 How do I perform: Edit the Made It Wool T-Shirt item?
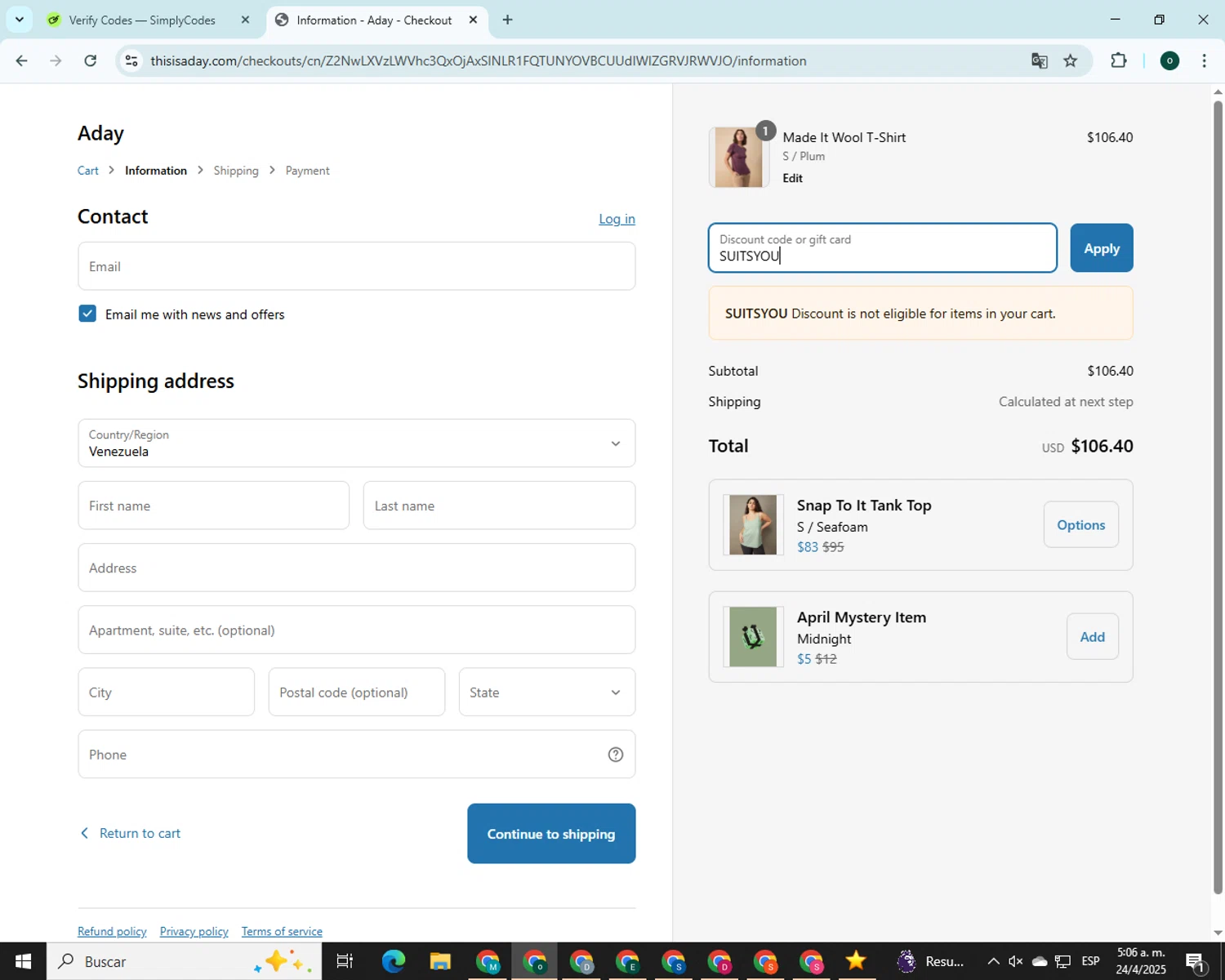click(792, 178)
